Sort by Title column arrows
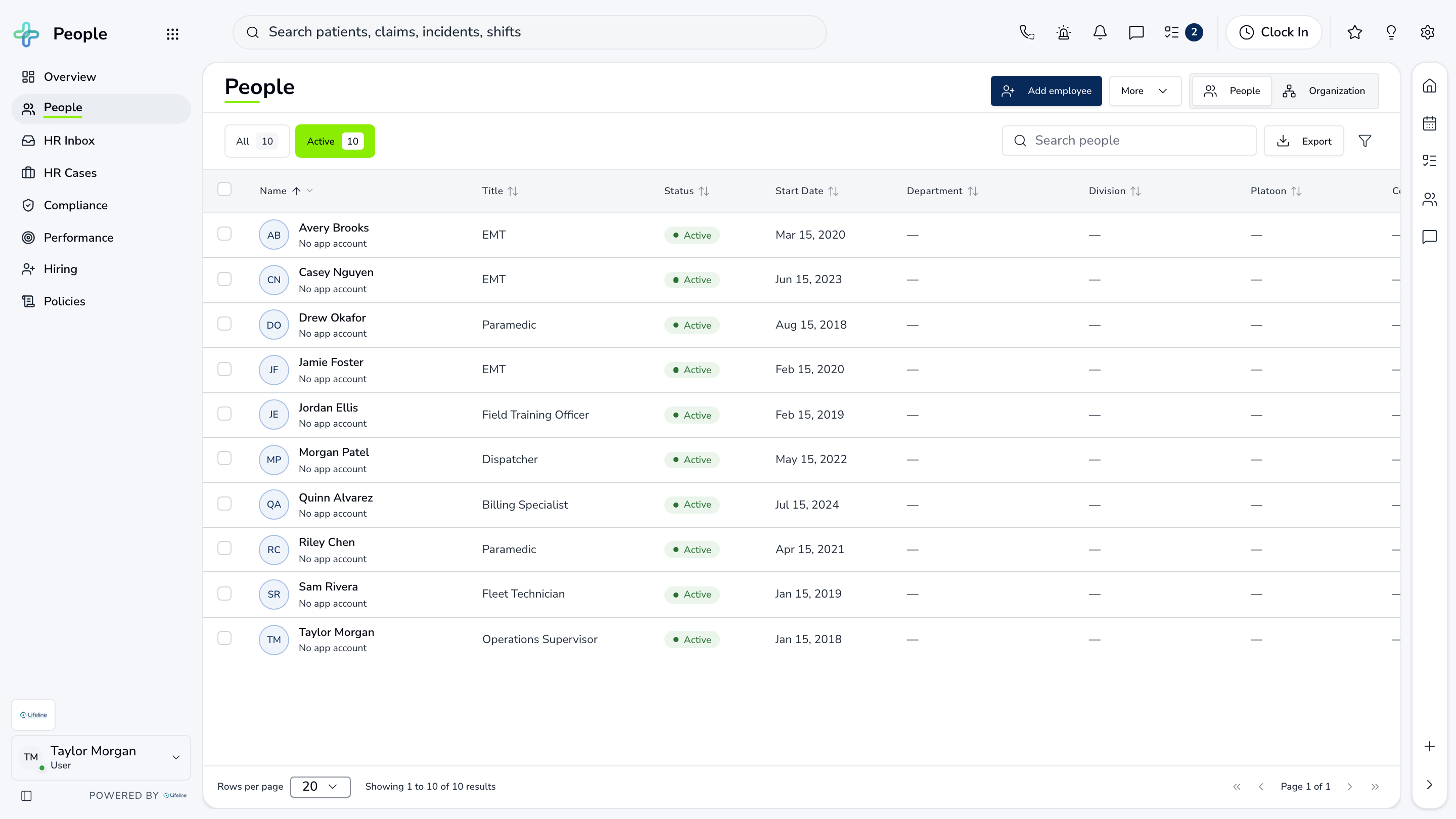The width and height of the screenshot is (1456, 819). click(x=513, y=191)
